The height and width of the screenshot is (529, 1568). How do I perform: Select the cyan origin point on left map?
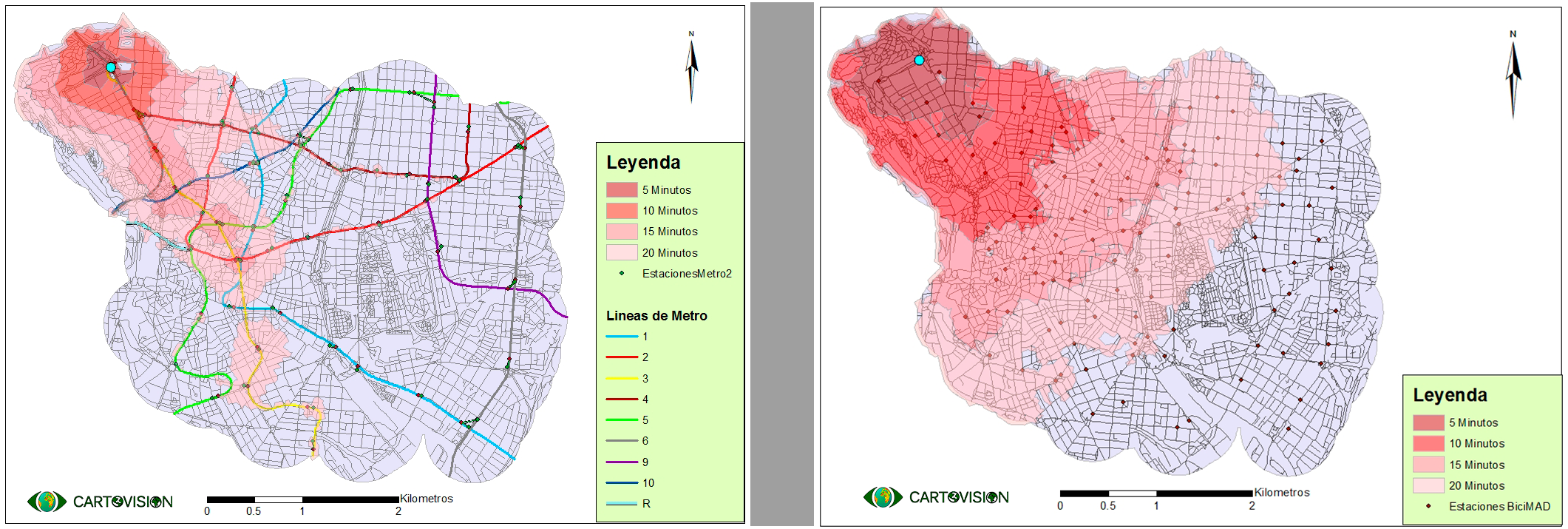coord(111,67)
